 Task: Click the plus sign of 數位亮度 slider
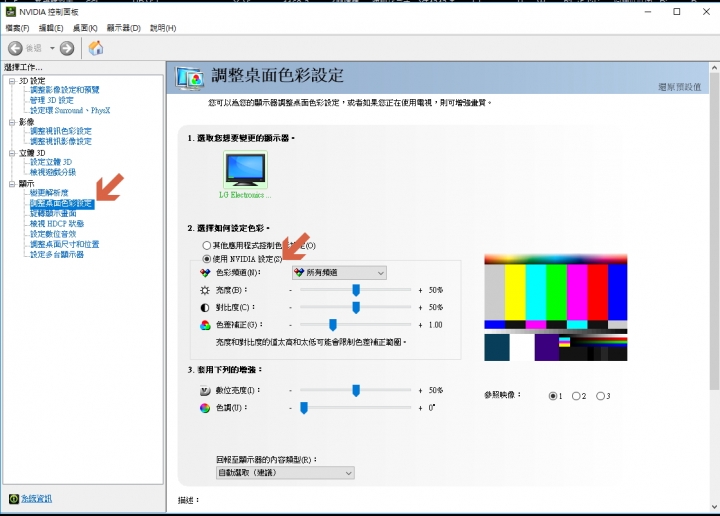click(x=420, y=391)
